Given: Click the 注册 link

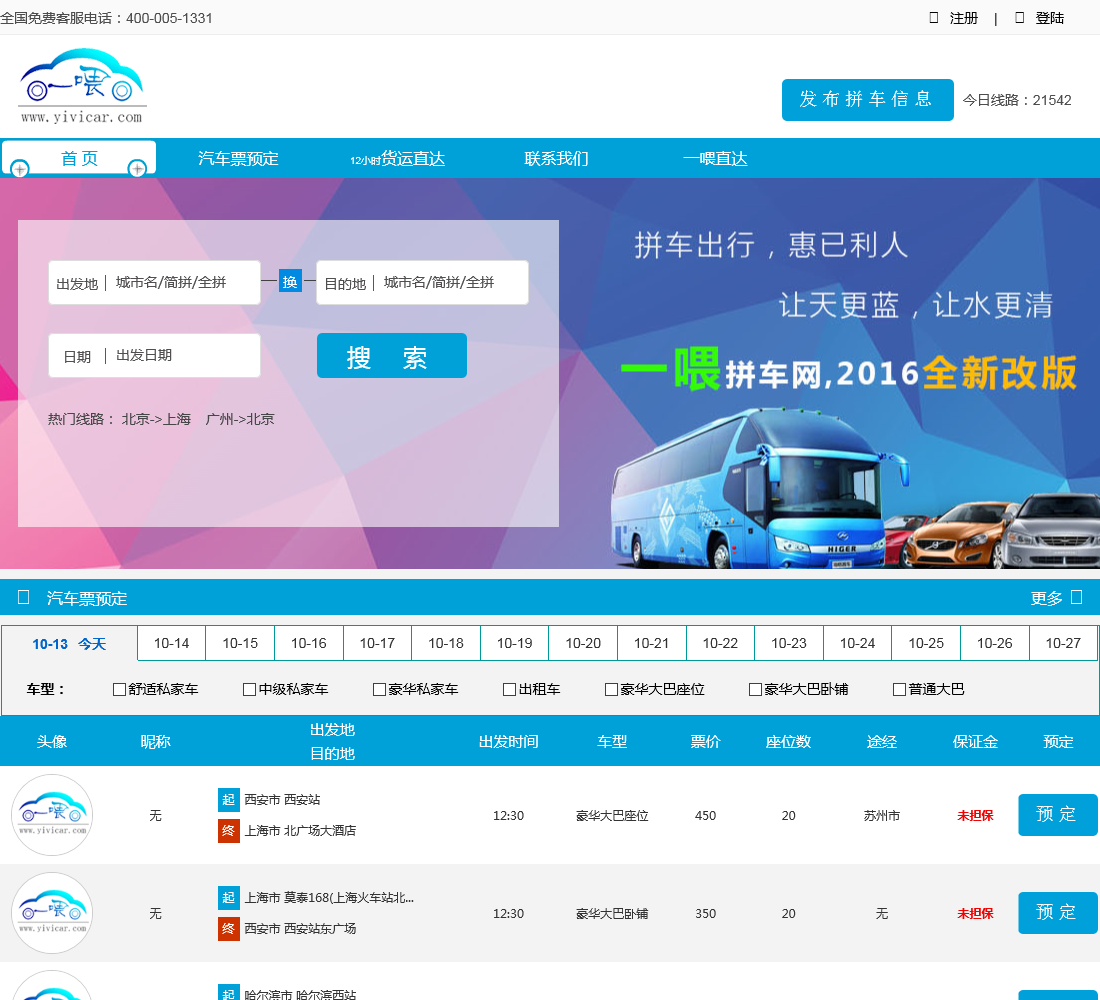Looking at the screenshot, I should click(x=964, y=18).
